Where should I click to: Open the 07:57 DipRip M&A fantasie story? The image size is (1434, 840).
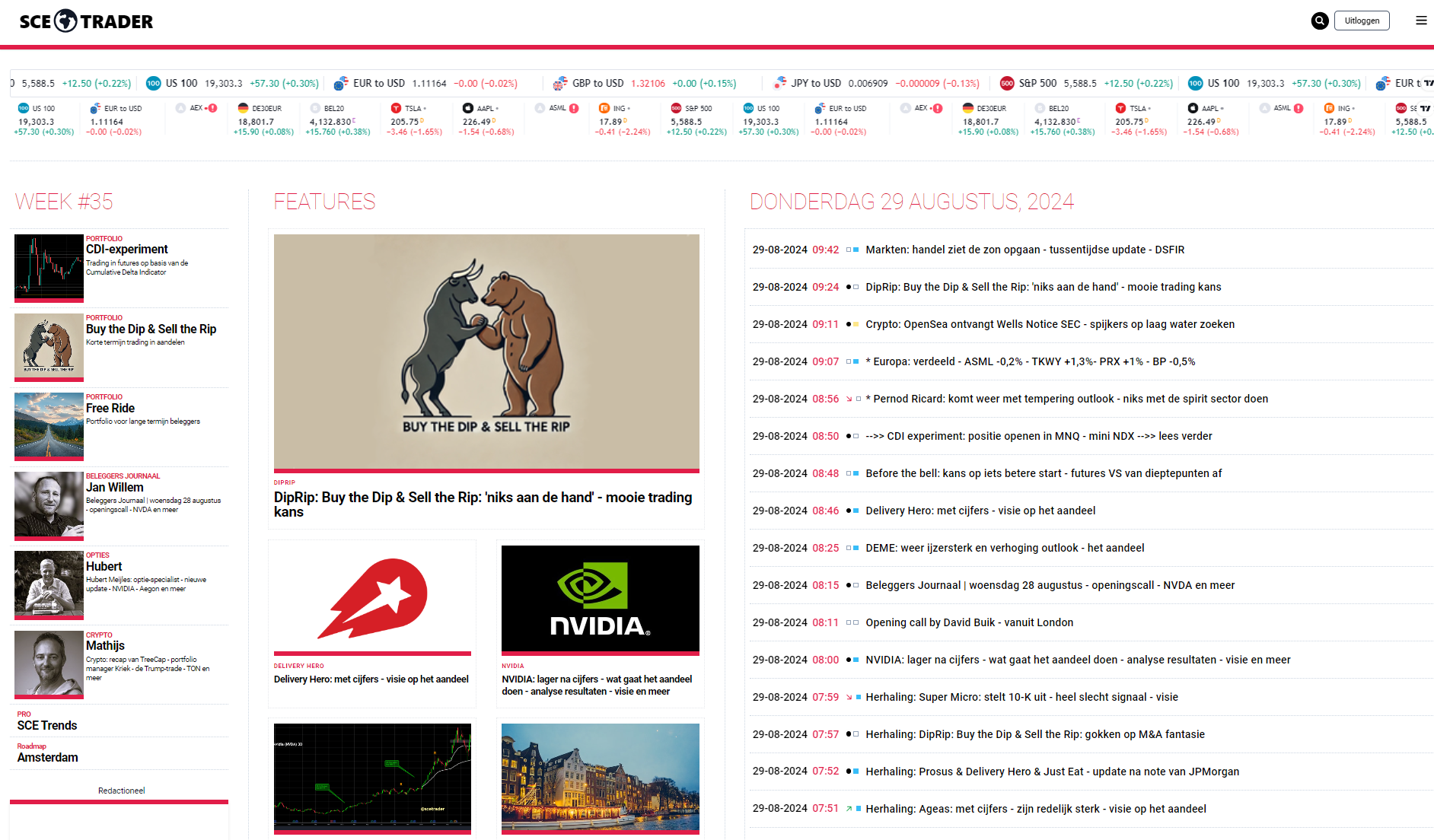1035,734
